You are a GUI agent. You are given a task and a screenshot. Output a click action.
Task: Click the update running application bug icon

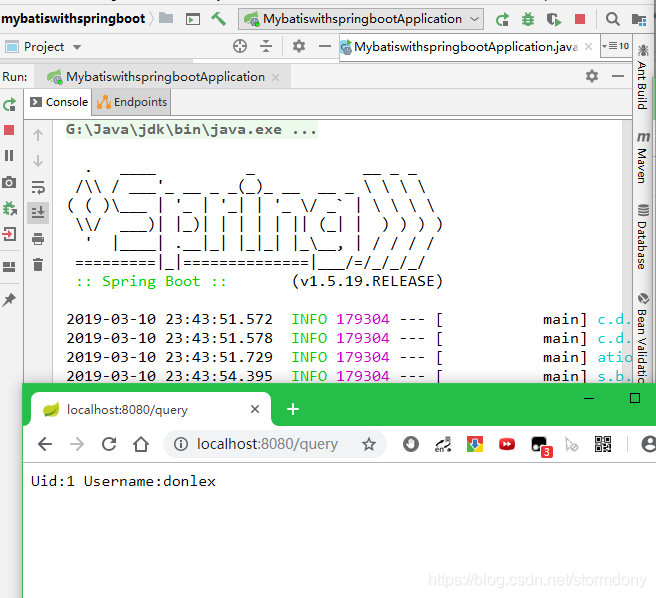[9, 208]
